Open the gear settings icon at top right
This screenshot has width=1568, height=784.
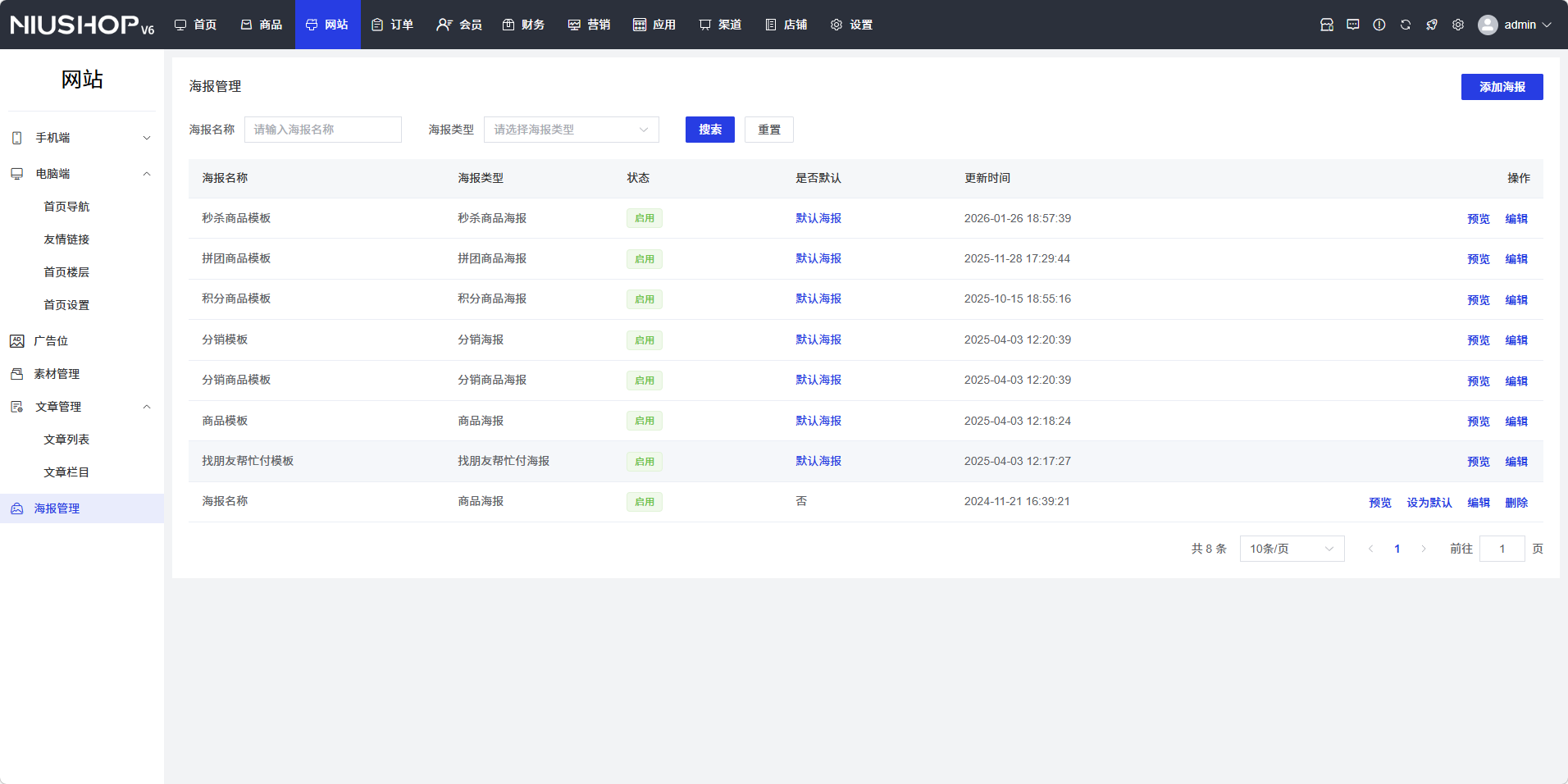(x=1457, y=25)
